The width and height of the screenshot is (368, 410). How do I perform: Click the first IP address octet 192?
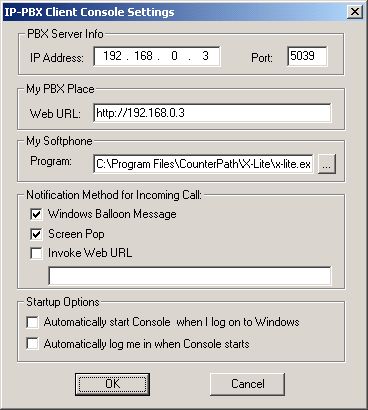click(x=112, y=56)
